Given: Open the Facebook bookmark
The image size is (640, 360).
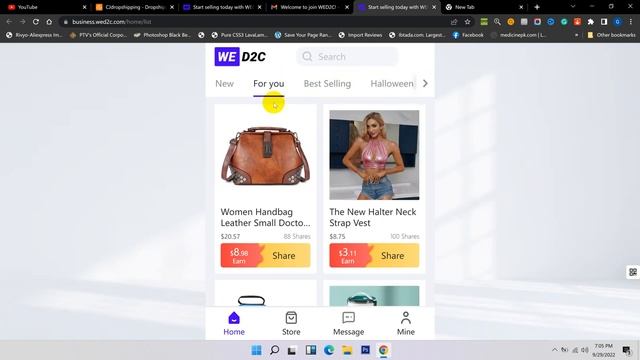Looking at the screenshot, I should pos(468,35).
